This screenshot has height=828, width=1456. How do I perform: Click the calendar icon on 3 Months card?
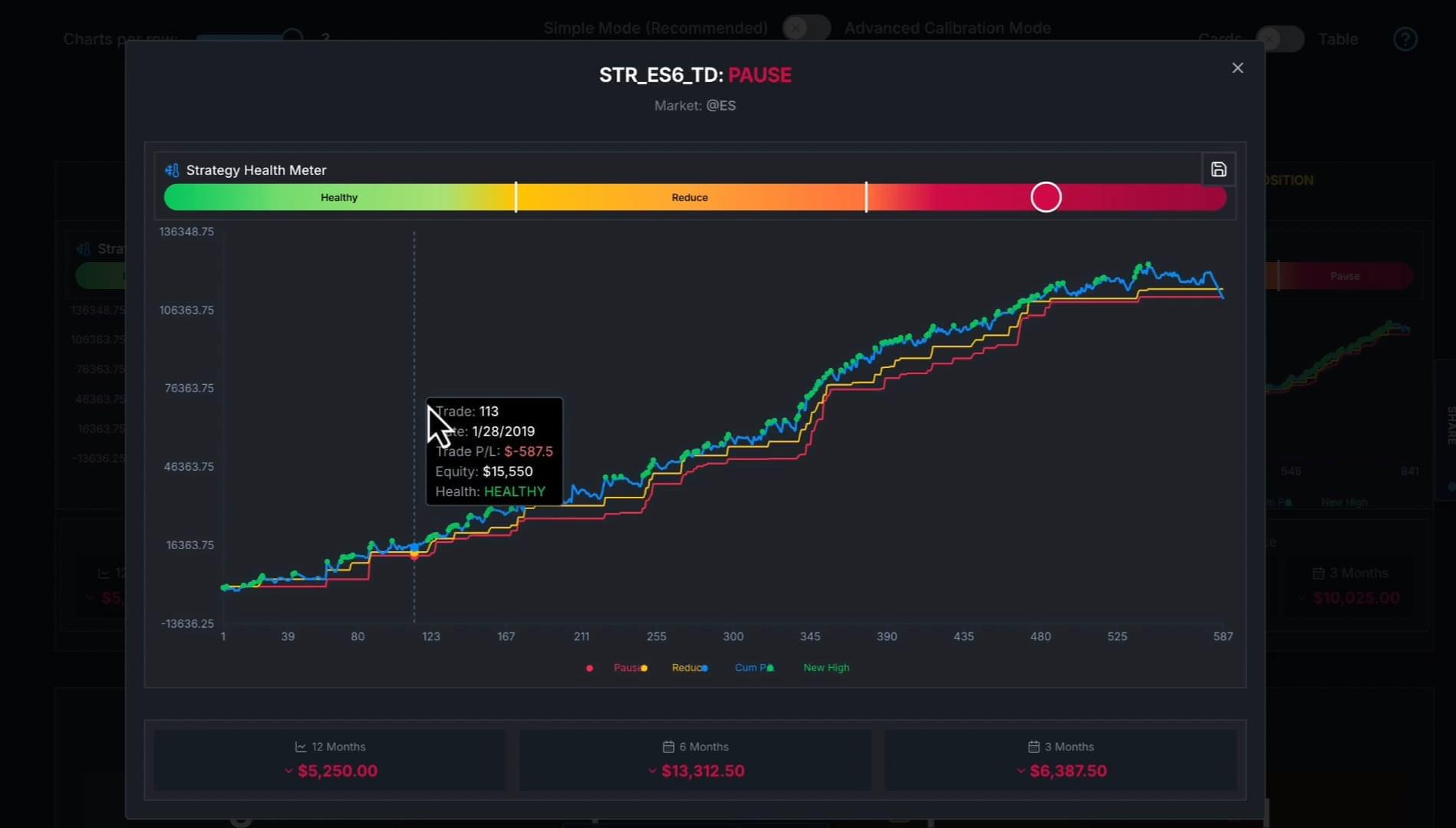(x=1032, y=745)
